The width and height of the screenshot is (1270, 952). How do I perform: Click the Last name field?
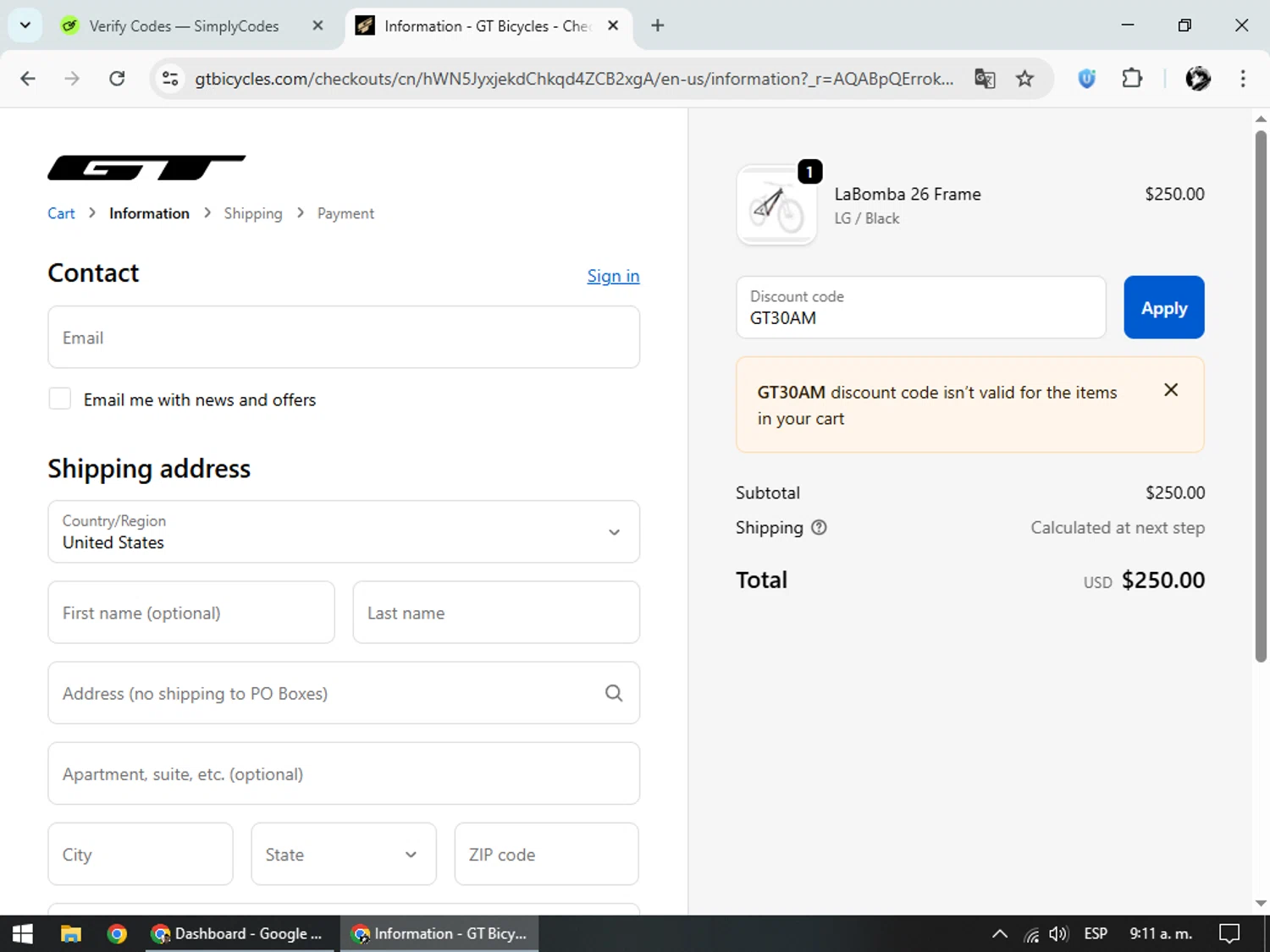[496, 612]
